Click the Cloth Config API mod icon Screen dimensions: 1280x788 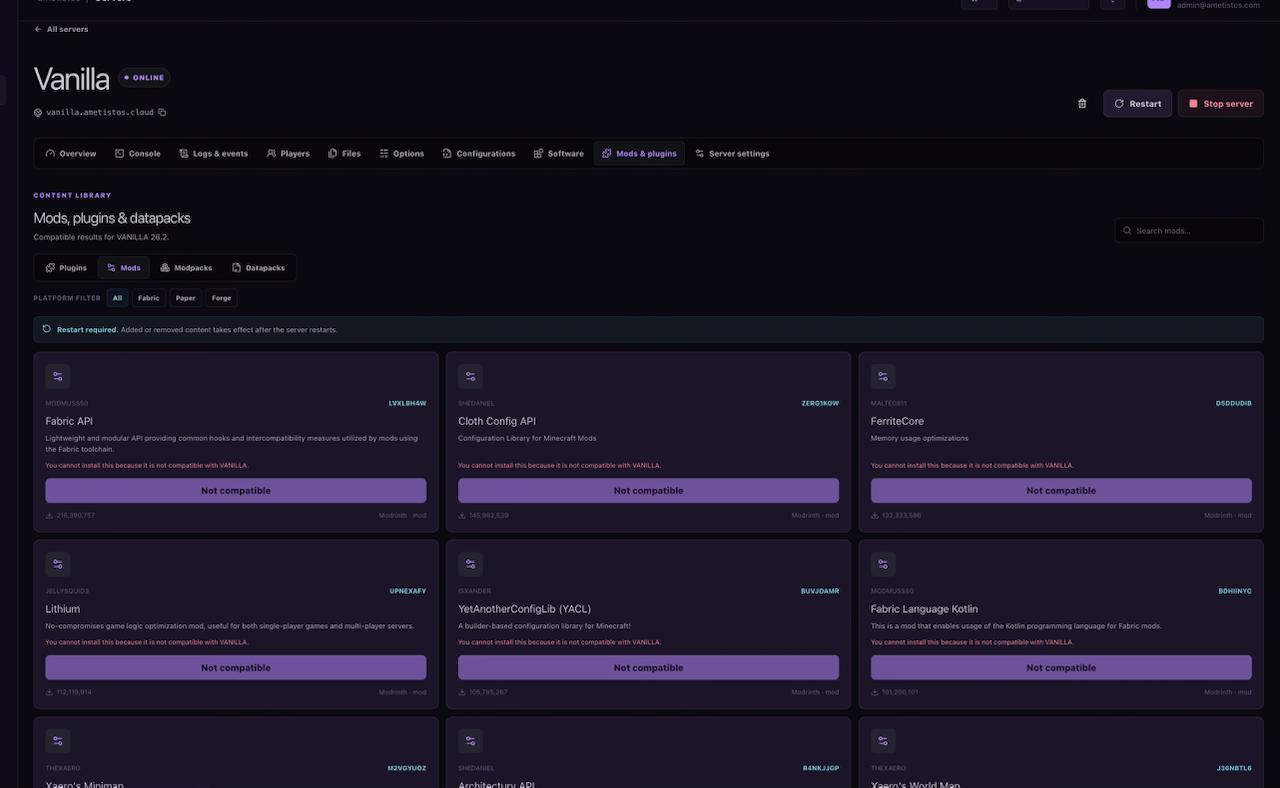470,376
